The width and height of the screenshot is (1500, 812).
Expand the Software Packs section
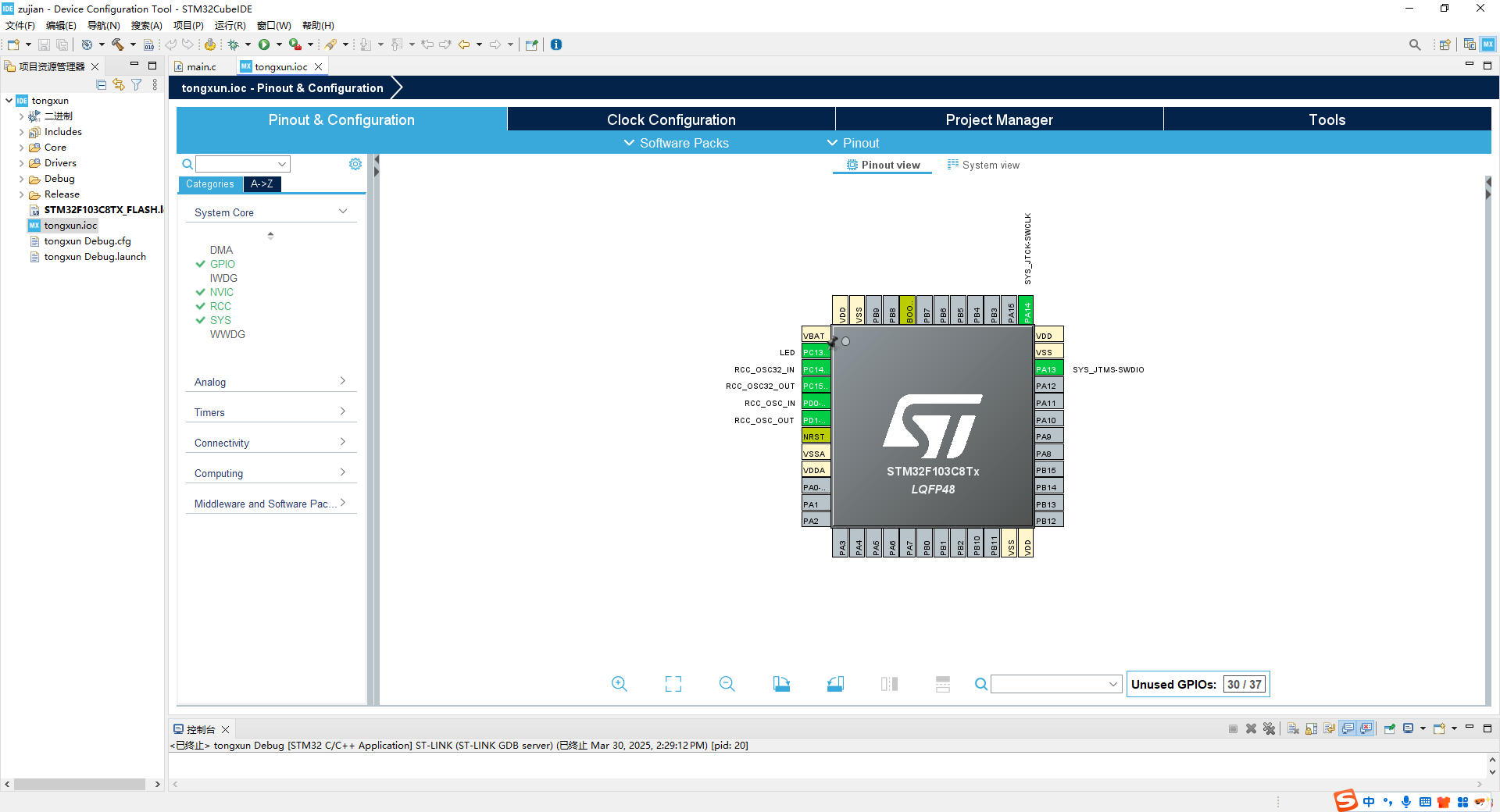pyautogui.click(x=677, y=143)
